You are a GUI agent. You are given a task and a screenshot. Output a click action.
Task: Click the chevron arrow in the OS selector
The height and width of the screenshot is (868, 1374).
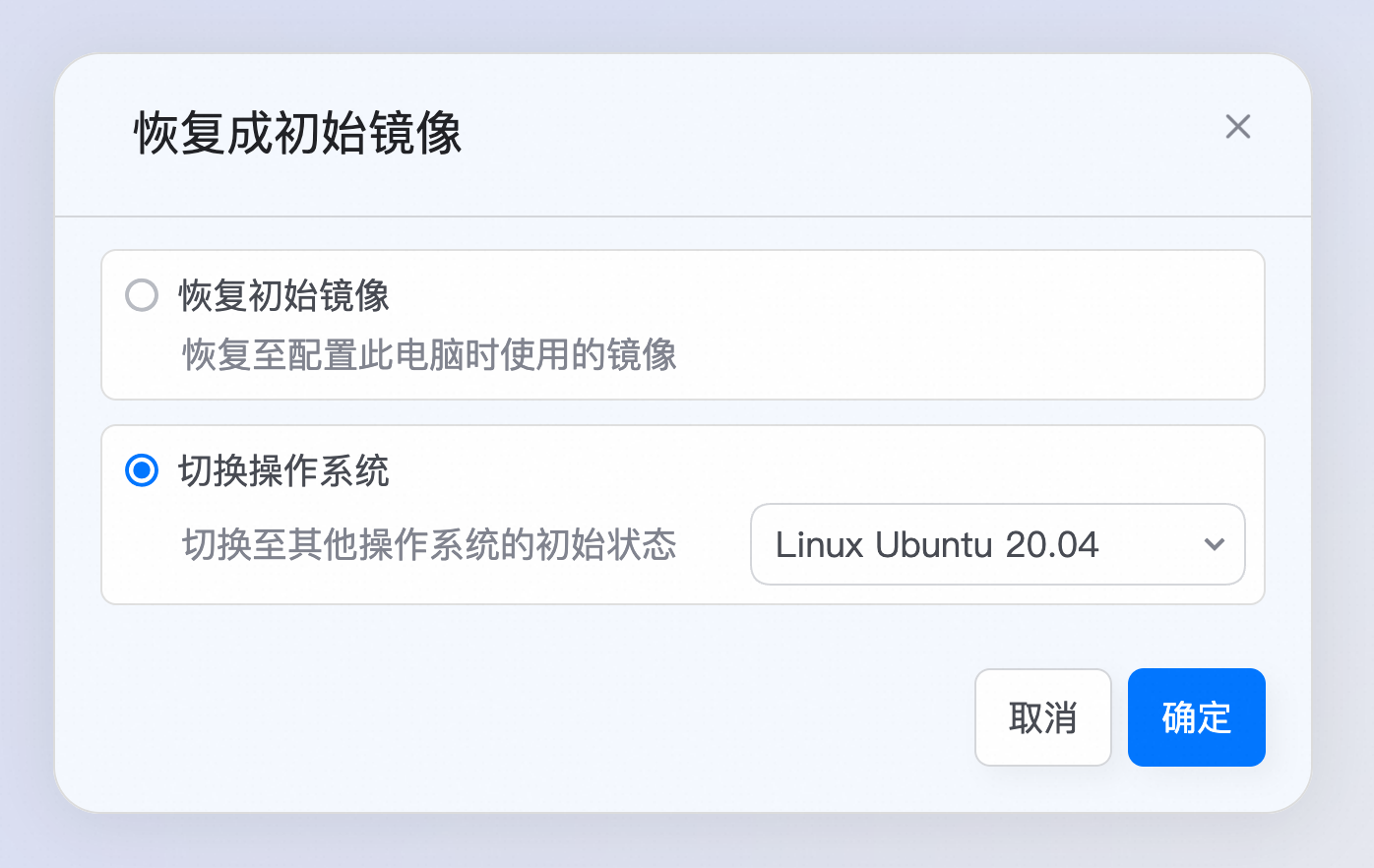(1215, 544)
